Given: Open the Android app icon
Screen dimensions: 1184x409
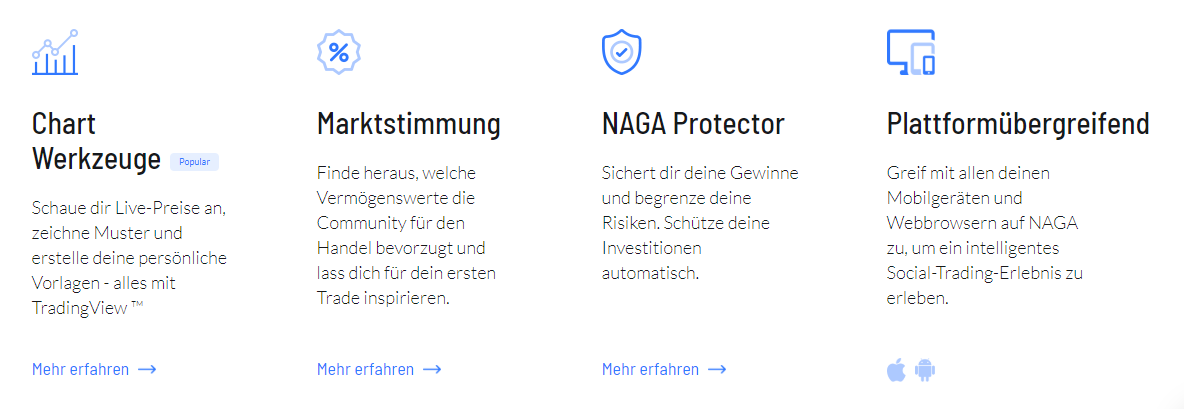Looking at the screenshot, I should click(x=925, y=371).
